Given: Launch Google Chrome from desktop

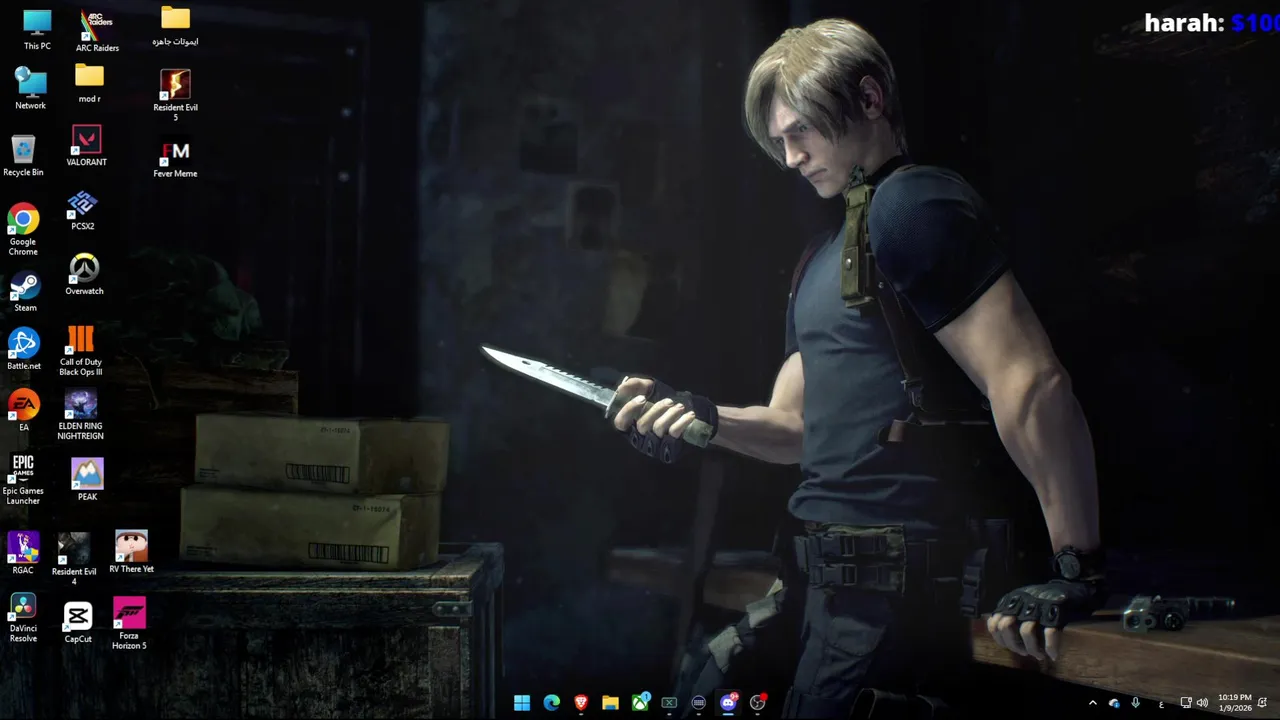Looking at the screenshot, I should click(x=23, y=230).
